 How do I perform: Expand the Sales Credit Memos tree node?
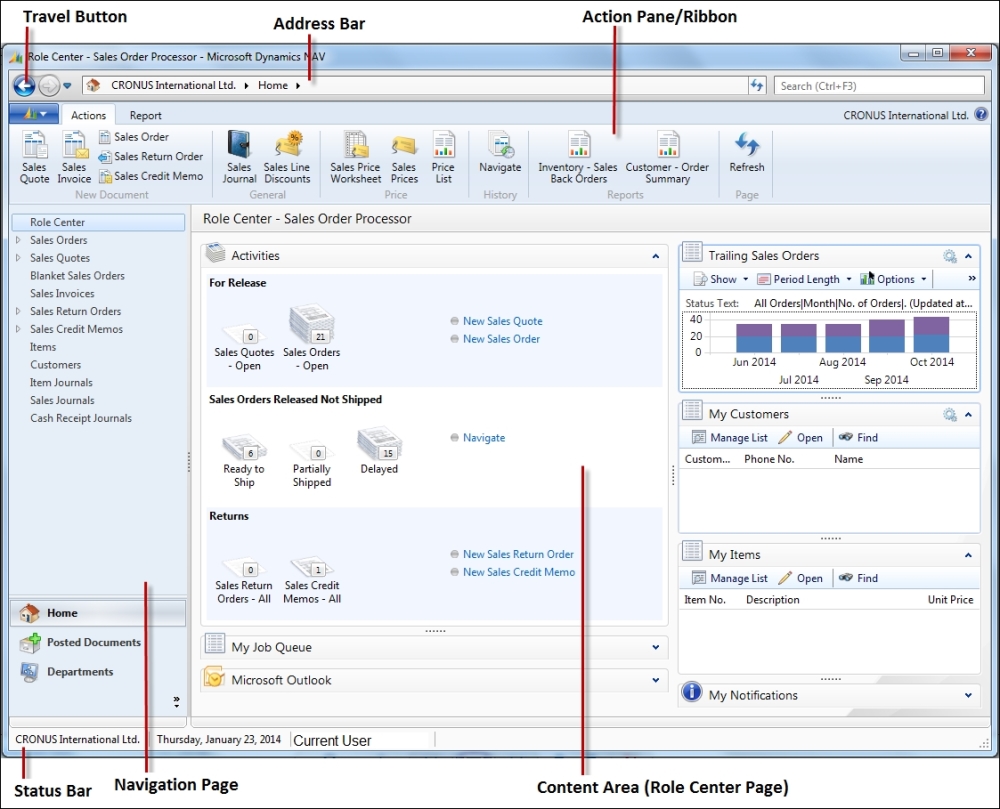click(x=18, y=330)
